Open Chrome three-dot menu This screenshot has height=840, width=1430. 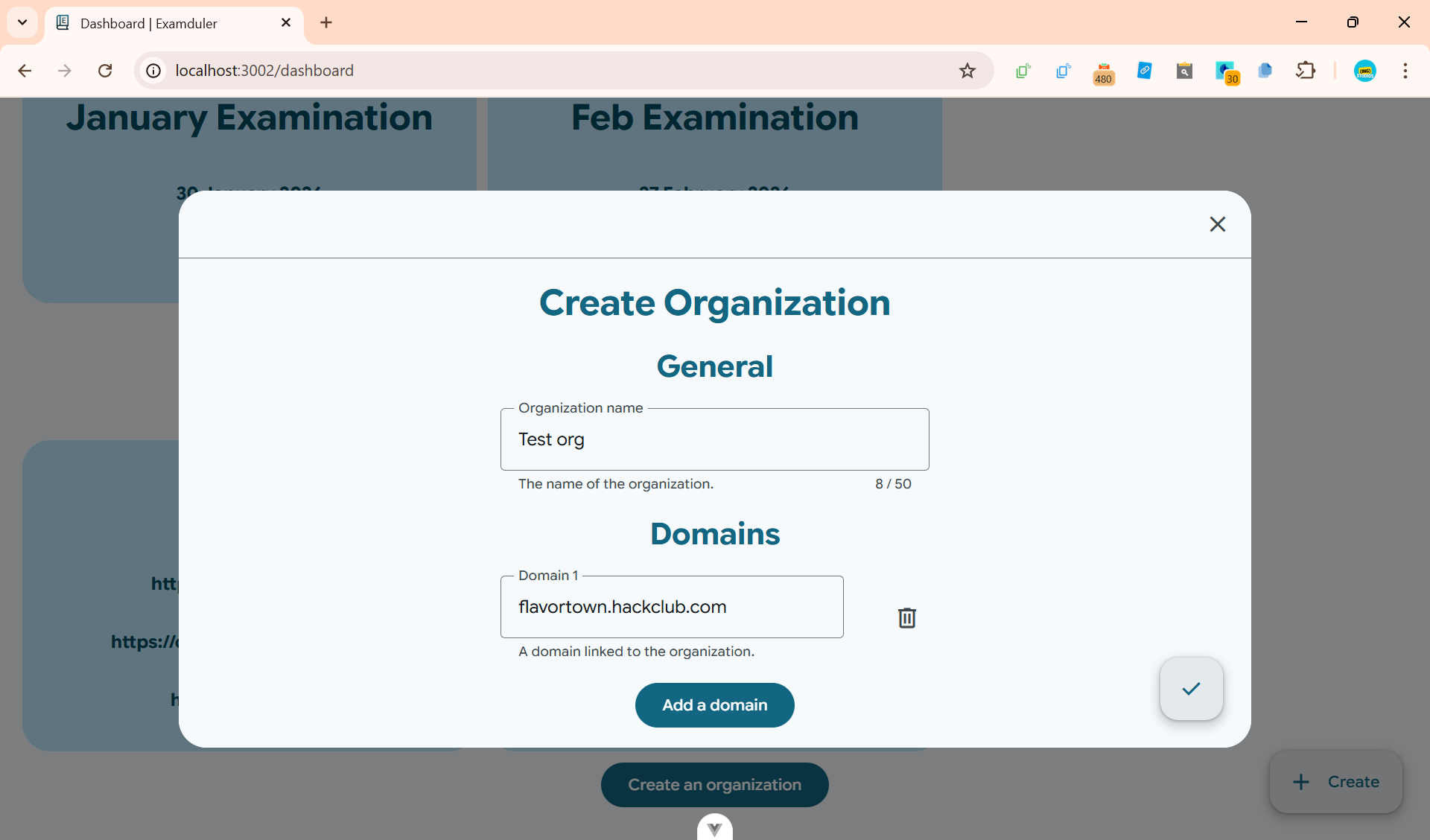pyautogui.click(x=1405, y=71)
